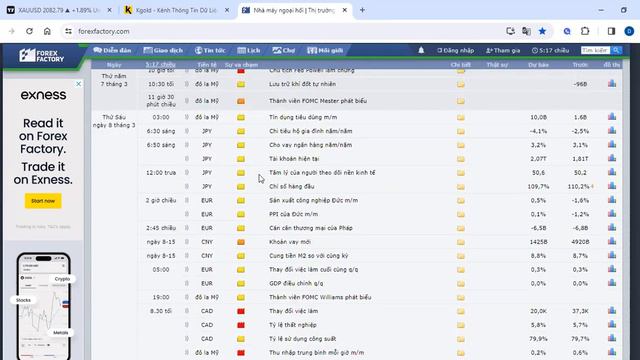Click the Tham gia join link
The height and width of the screenshot is (360, 640).
pyautogui.click(x=503, y=51)
